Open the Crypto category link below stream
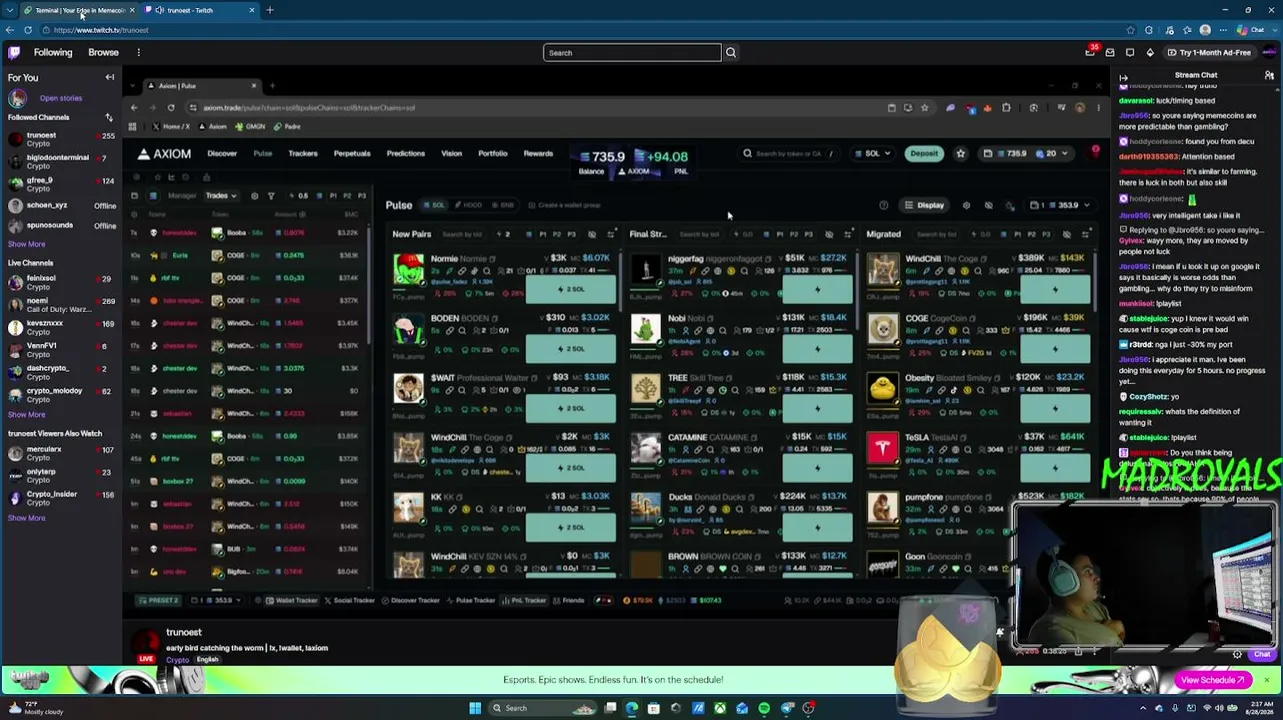 pos(177,660)
